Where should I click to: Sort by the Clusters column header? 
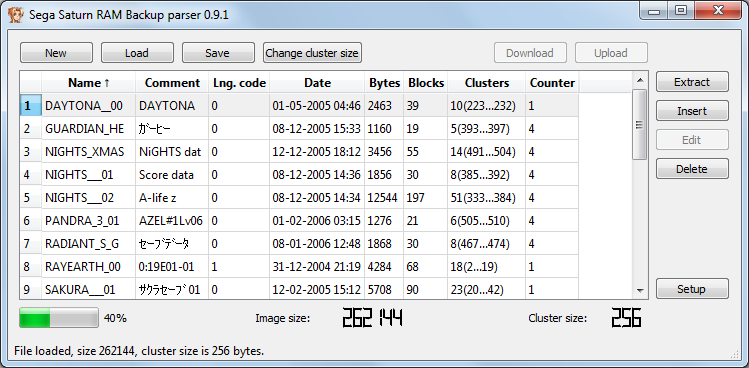pos(487,83)
